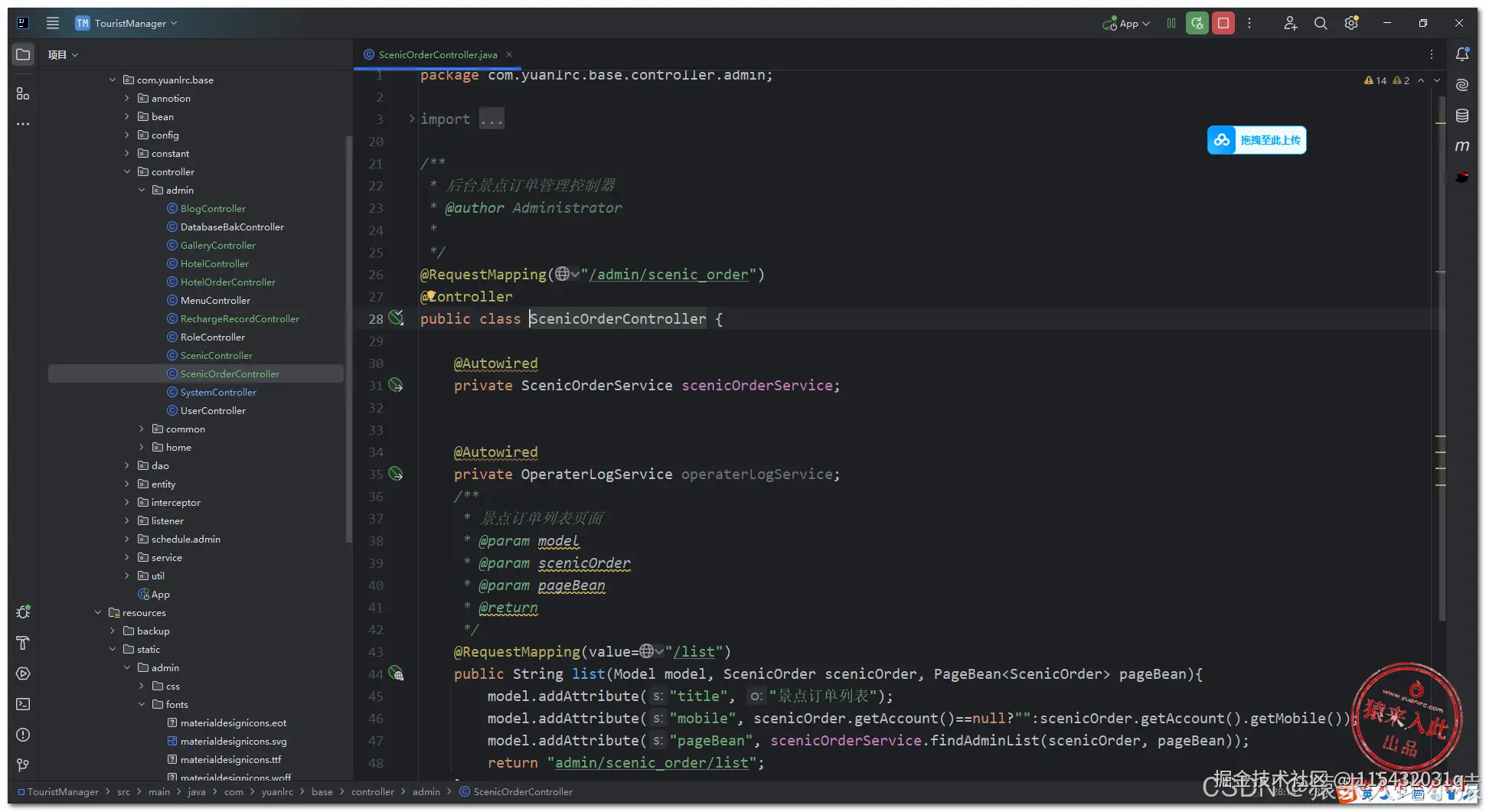This screenshot has width=1486, height=812.
Task: Open the Database tool window
Action: point(1462,116)
